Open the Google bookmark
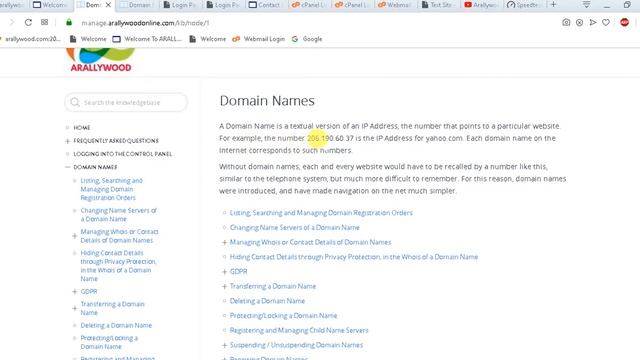 point(307,39)
